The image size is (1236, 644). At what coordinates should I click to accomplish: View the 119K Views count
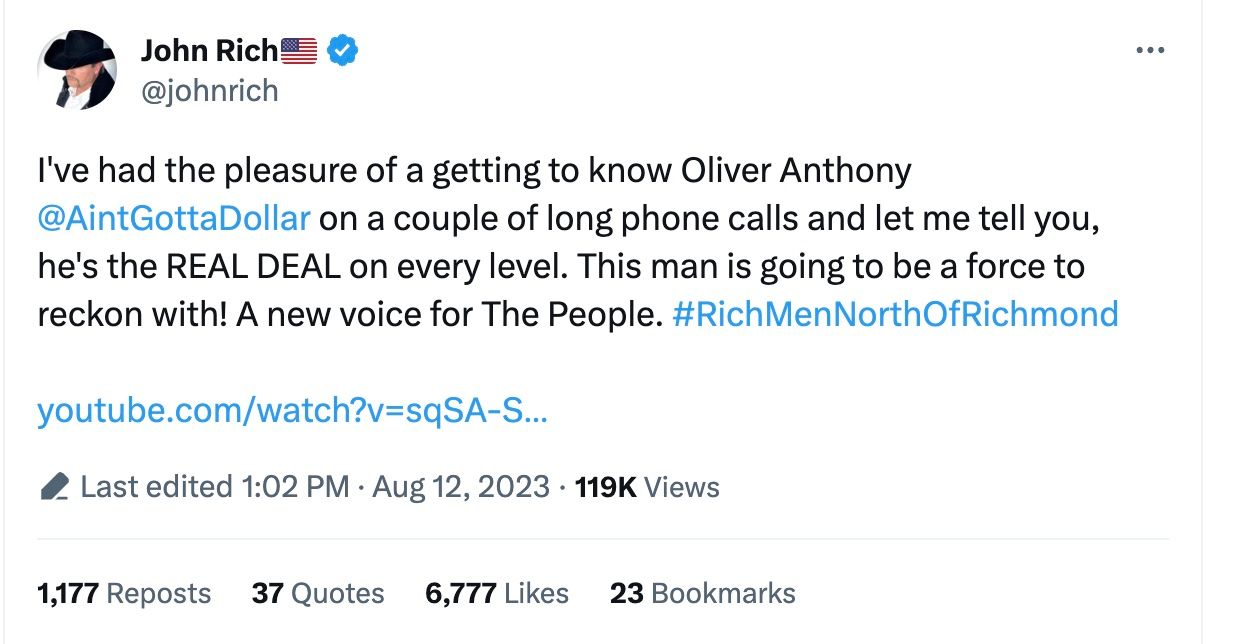click(x=648, y=488)
